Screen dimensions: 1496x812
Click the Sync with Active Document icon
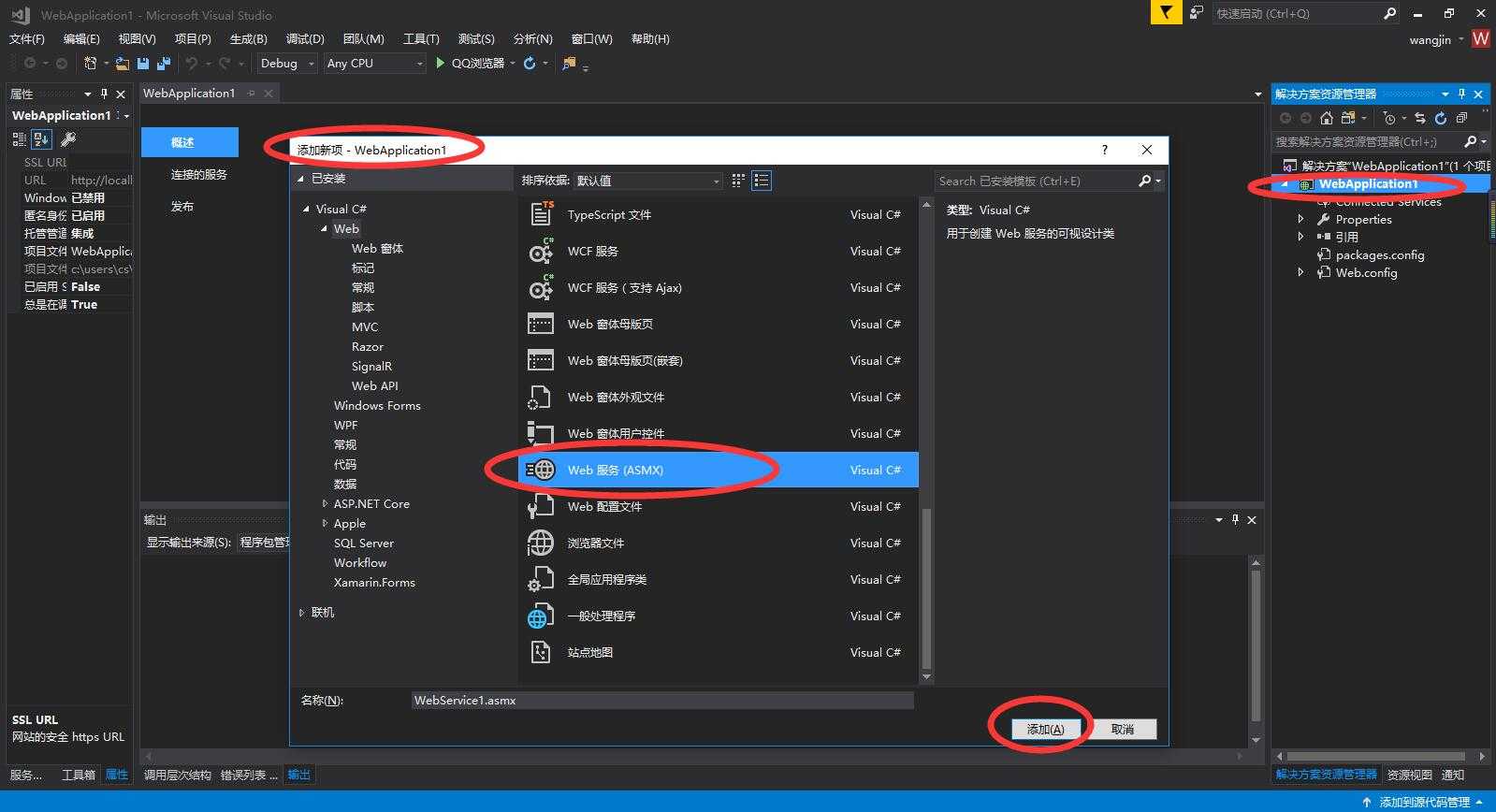click(1420, 118)
